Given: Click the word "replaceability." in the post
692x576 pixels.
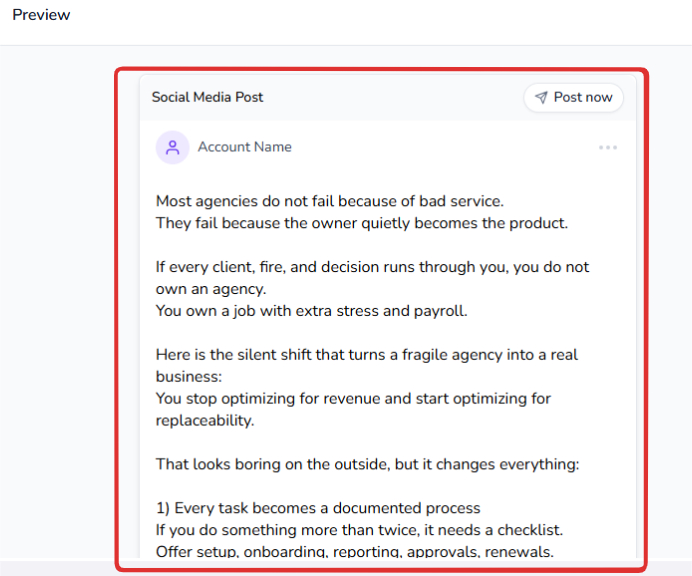Looking at the screenshot, I should click(x=204, y=420).
